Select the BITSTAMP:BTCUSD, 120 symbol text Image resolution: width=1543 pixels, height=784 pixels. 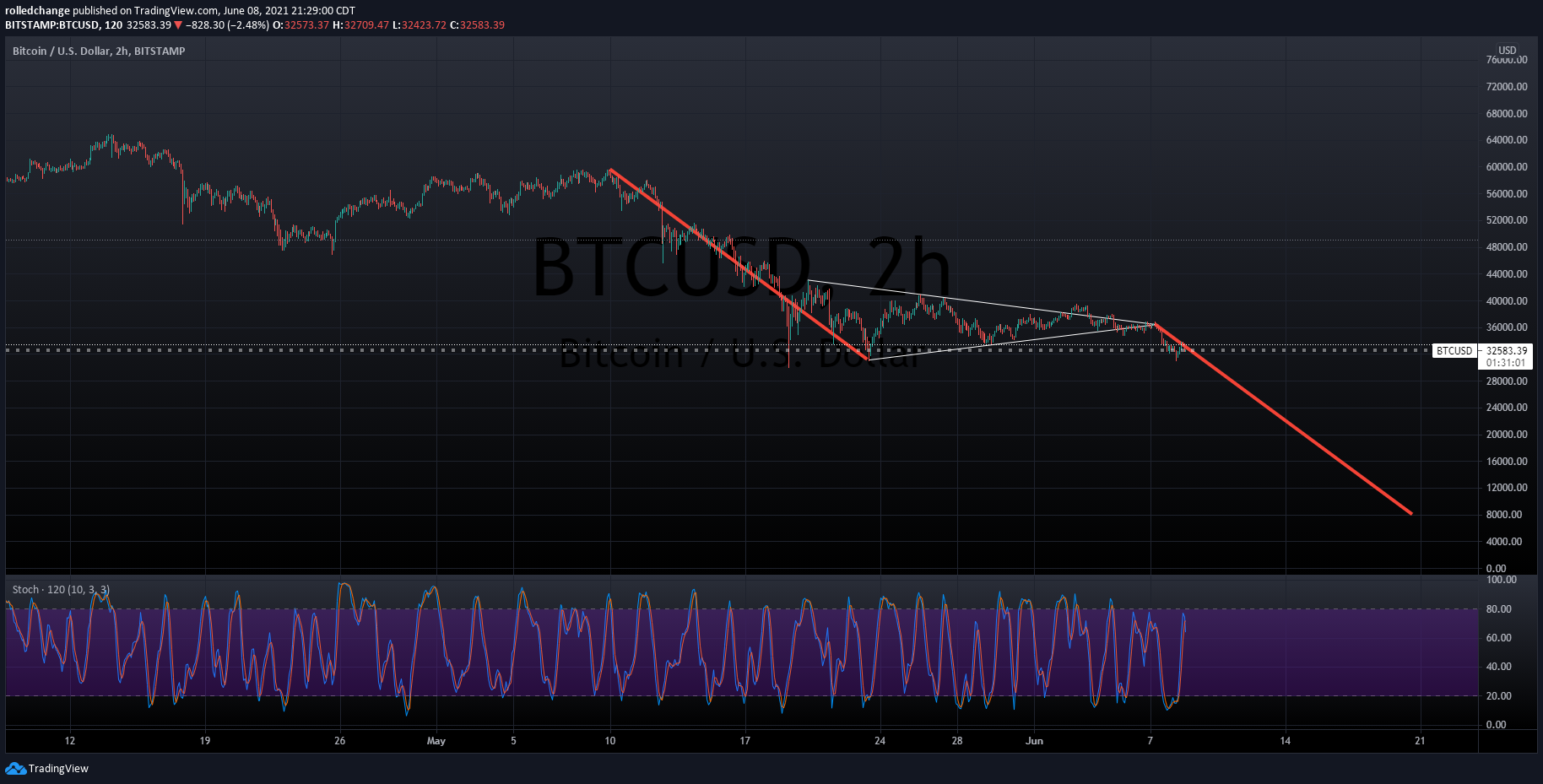tap(64, 25)
